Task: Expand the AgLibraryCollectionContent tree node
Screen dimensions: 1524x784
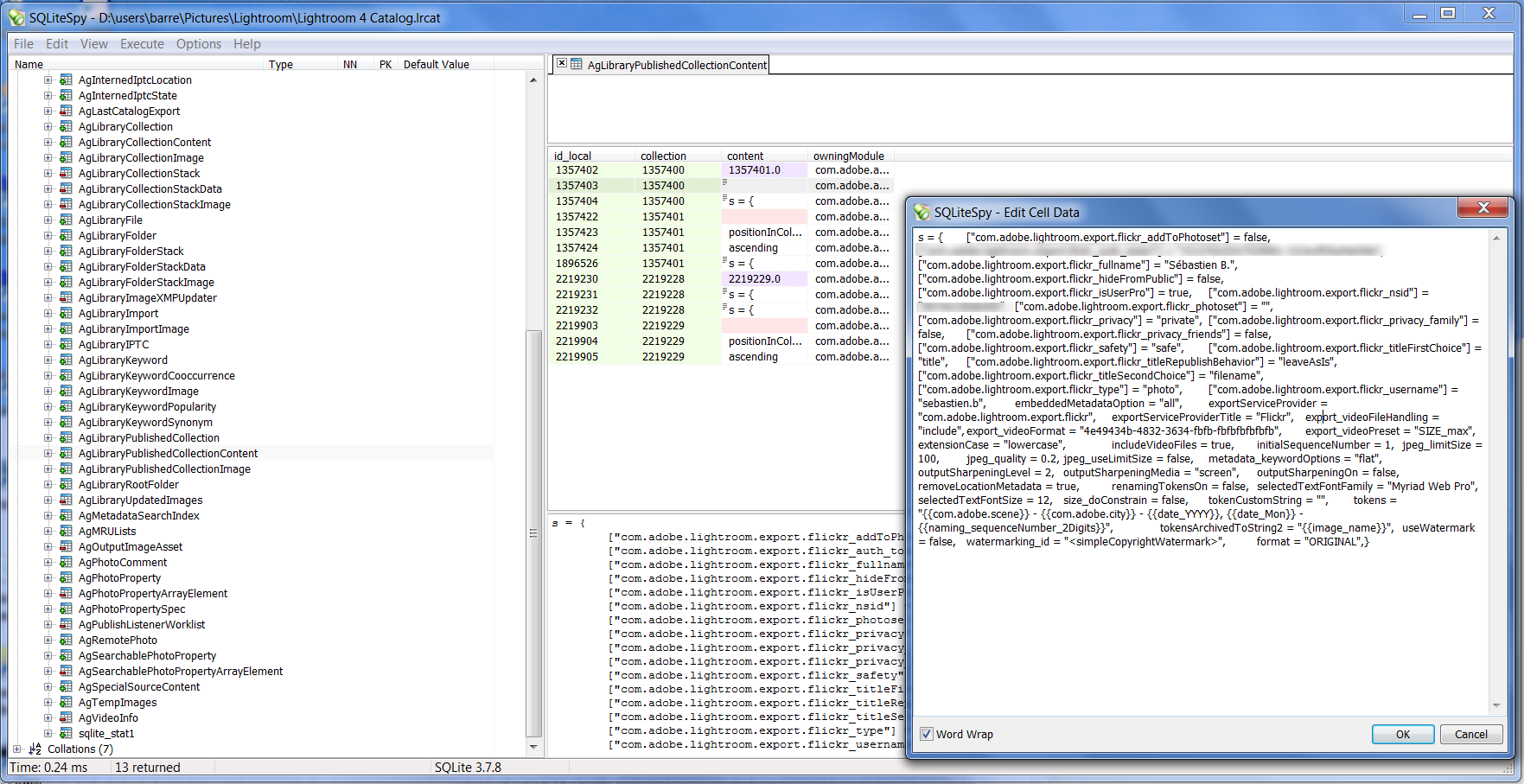Action: 48,143
